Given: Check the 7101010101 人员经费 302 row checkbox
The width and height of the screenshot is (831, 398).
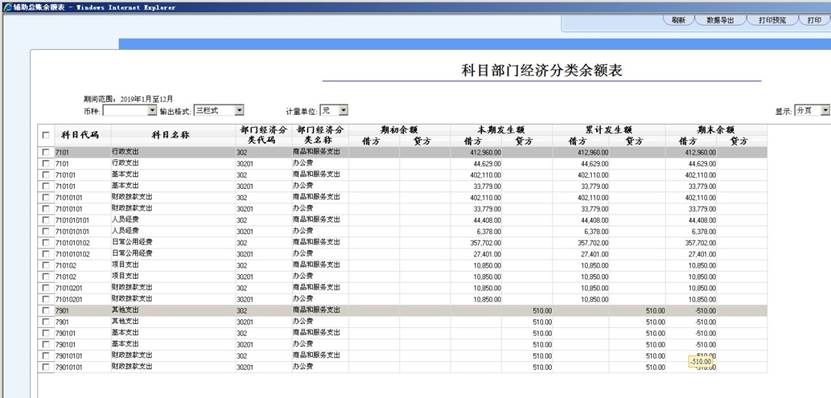Looking at the screenshot, I should tap(46, 220).
